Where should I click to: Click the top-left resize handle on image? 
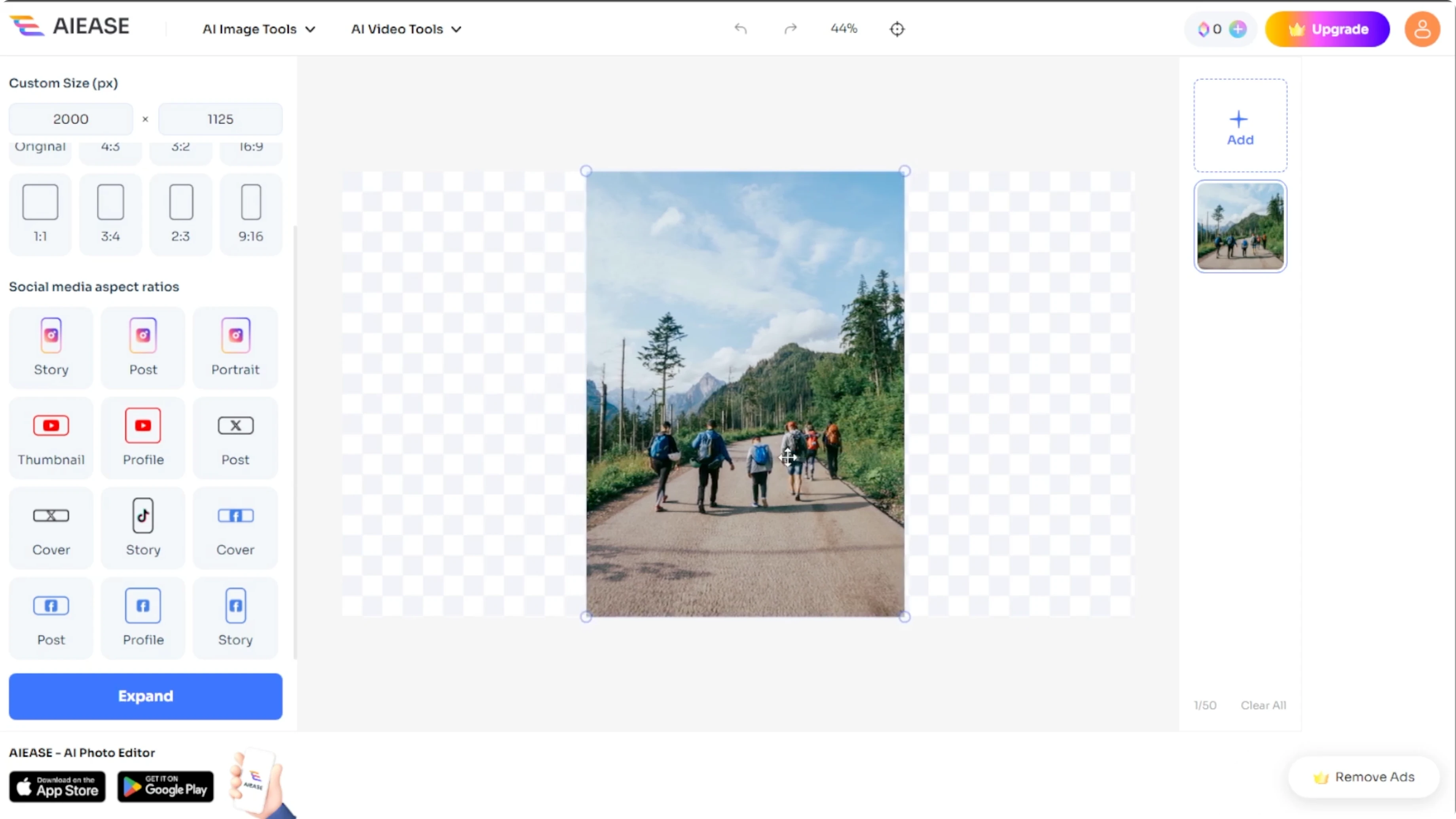(x=586, y=171)
